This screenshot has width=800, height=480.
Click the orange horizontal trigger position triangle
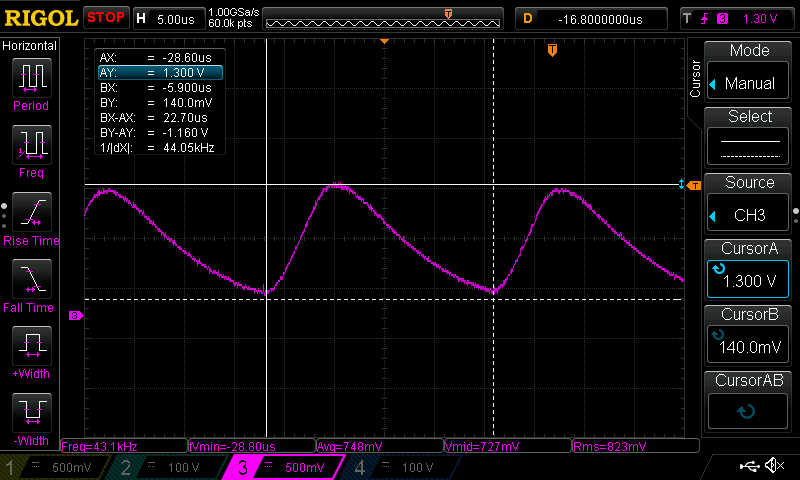click(385, 41)
